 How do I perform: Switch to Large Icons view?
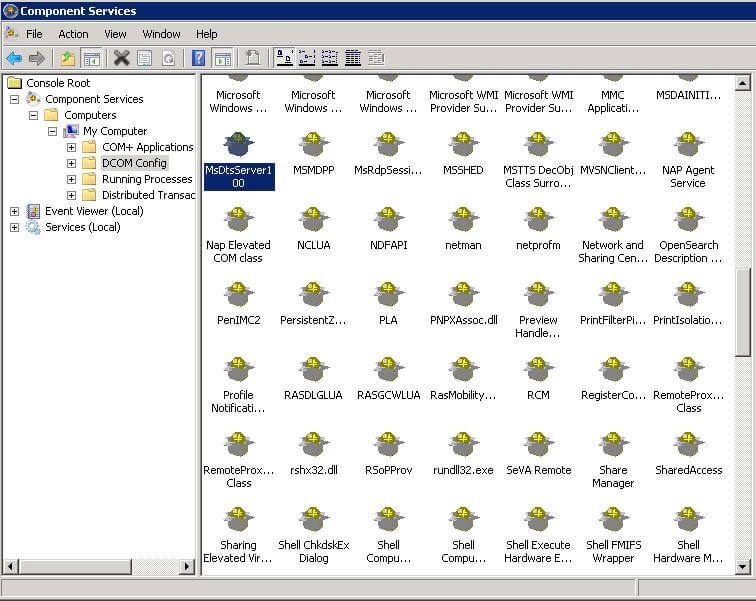(x=284, y=58)
